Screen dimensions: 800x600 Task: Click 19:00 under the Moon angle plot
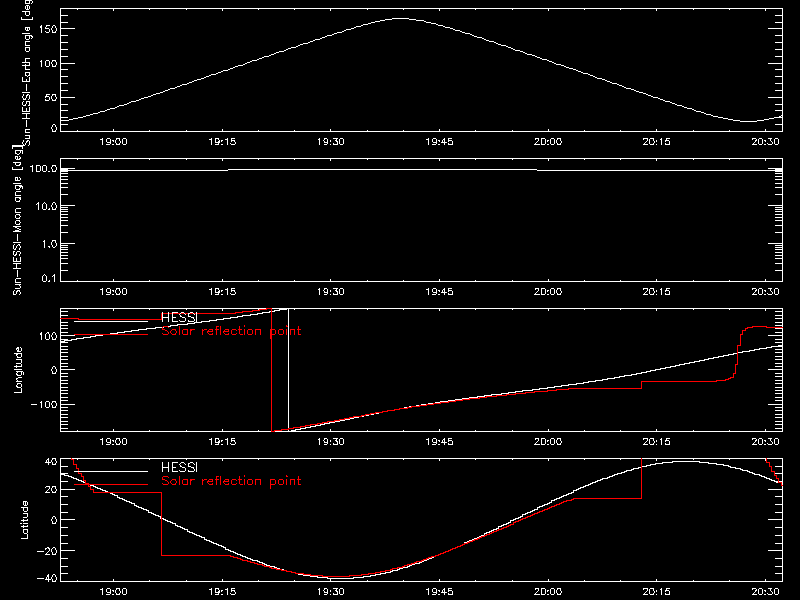click(113, 292)
